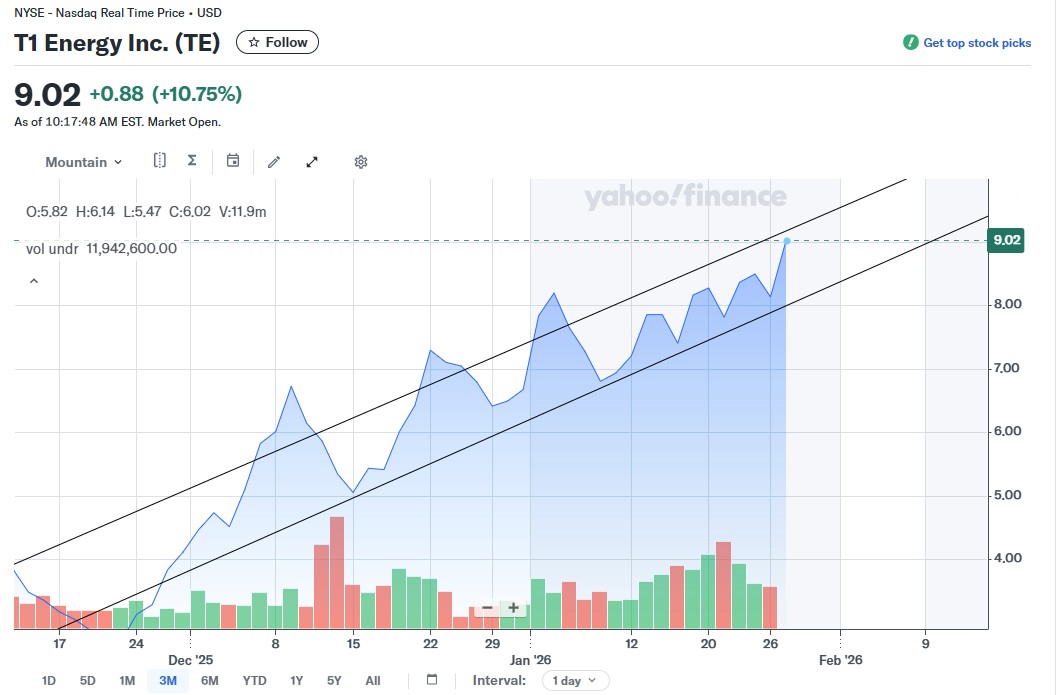Open the chart comparison tool icon
Image resolution: width=1057 pixels, height=695 pixels.
160,161
